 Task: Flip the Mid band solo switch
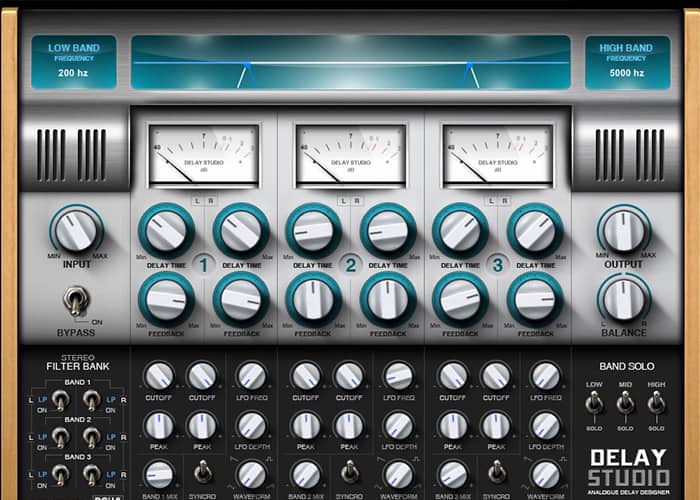pyautogui.click(x=625, y=402)
